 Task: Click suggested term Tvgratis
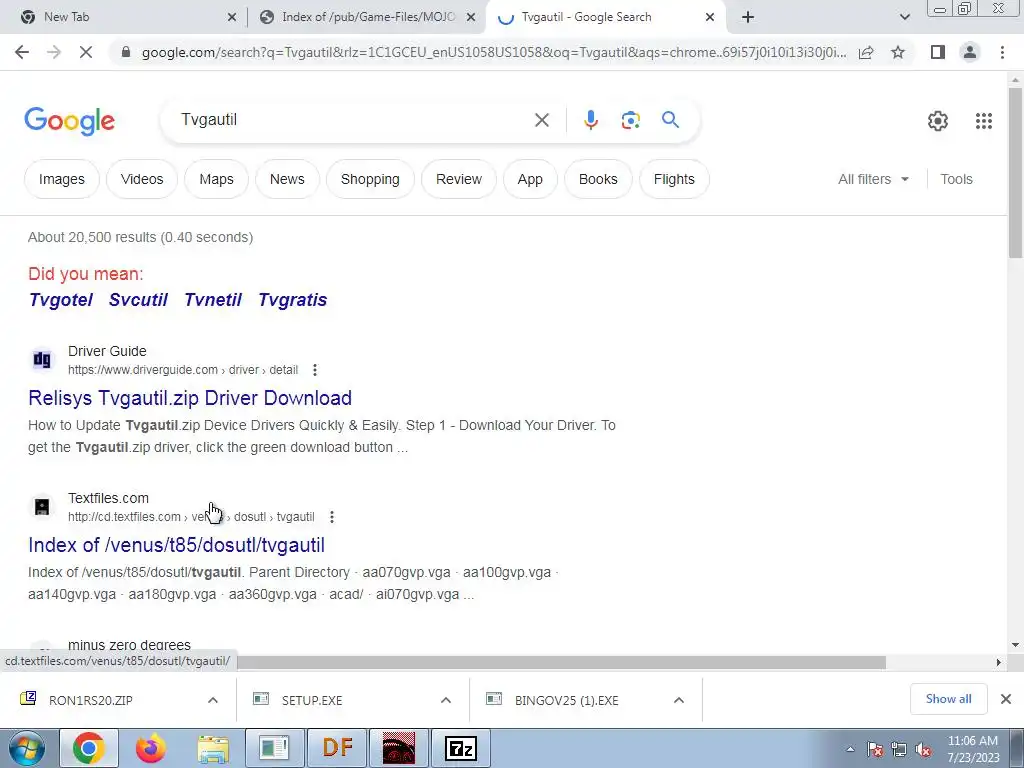pos(293,300)
